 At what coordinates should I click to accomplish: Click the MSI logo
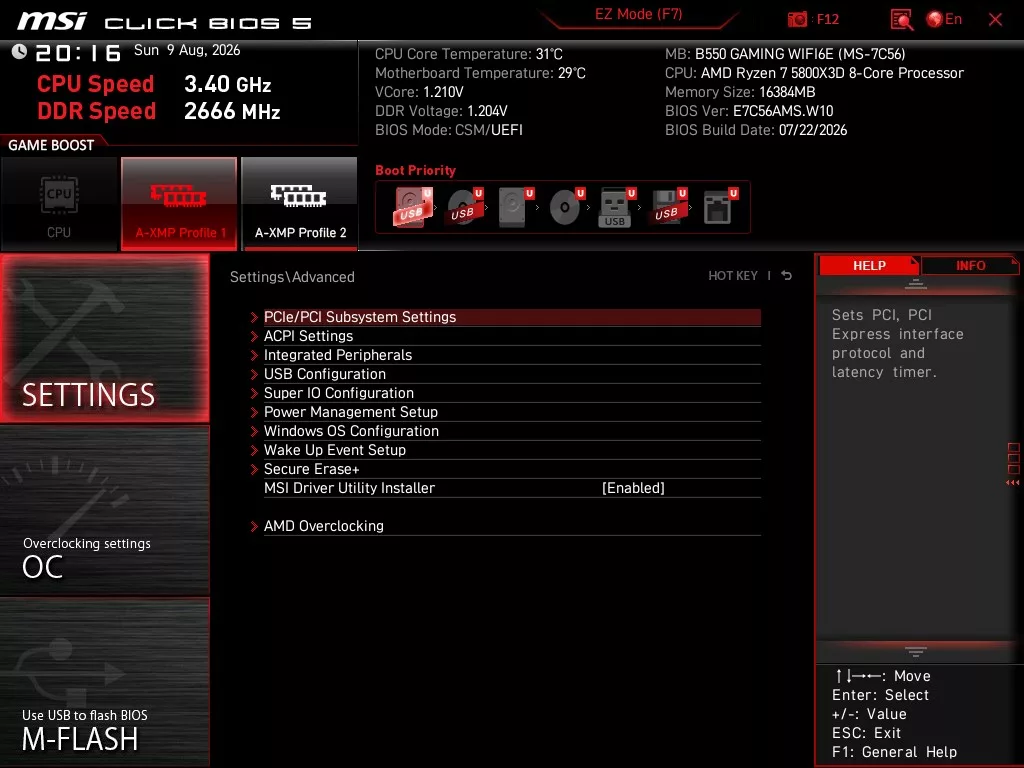(52, 21)
